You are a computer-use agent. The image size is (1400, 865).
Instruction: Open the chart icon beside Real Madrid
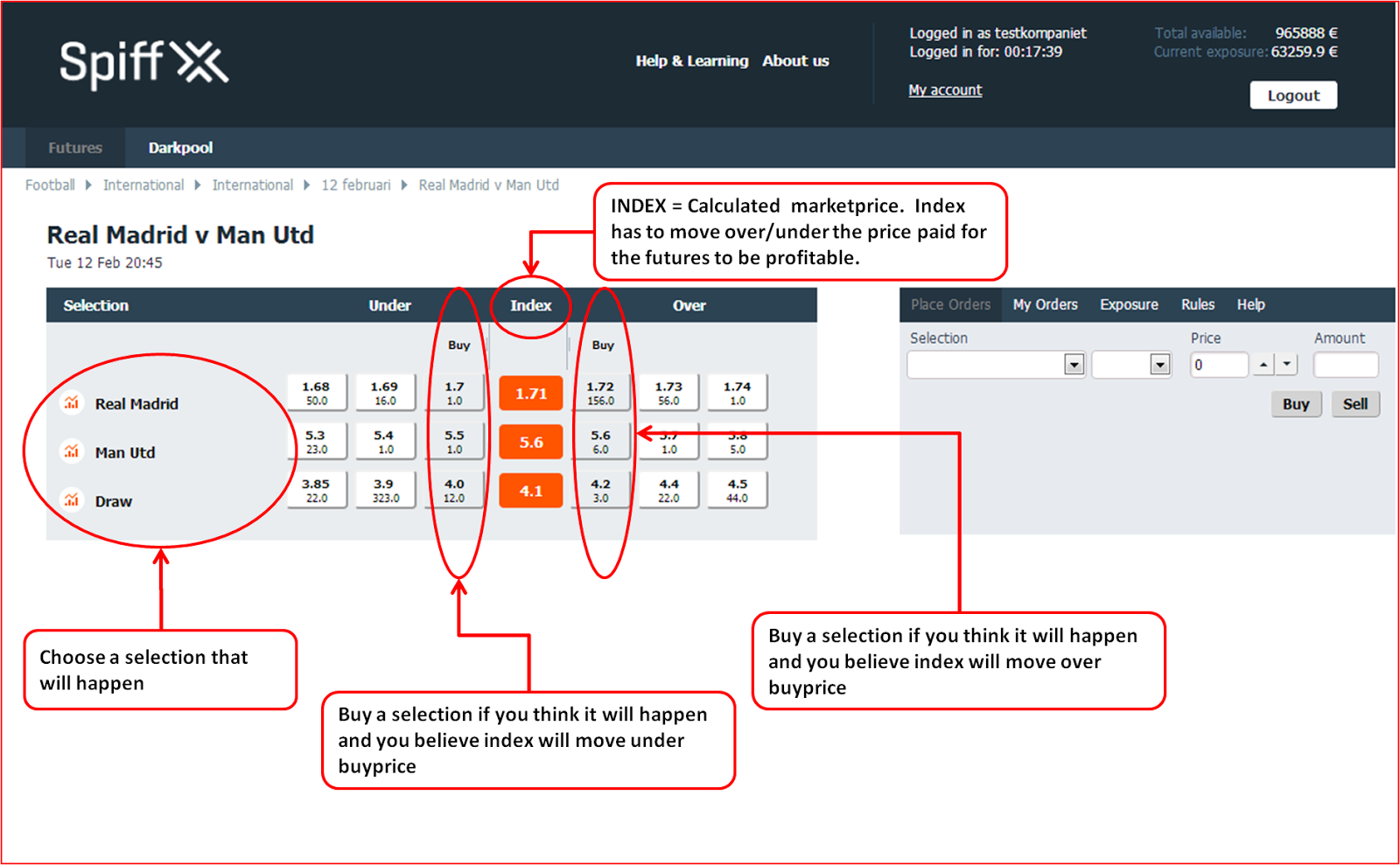pos(72,402)
